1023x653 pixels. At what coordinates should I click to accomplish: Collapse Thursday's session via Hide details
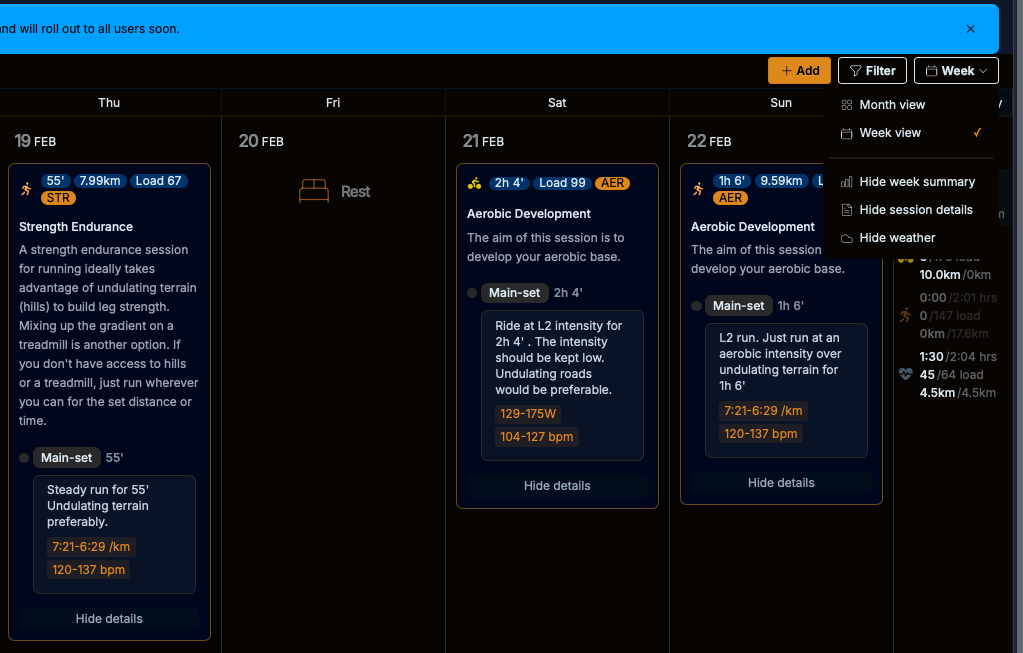coord(109,619)
